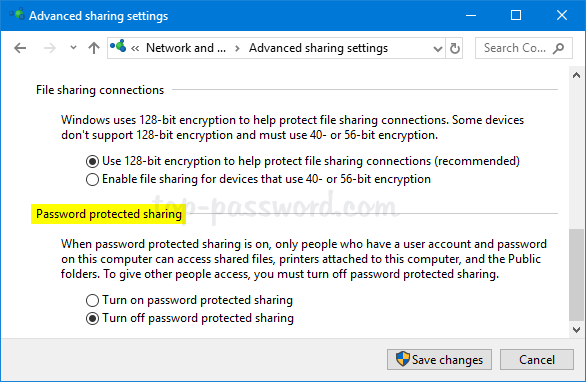Expand hidden breadcrumb path chevrons
586x382 pixels.
(x=135, y=49)
